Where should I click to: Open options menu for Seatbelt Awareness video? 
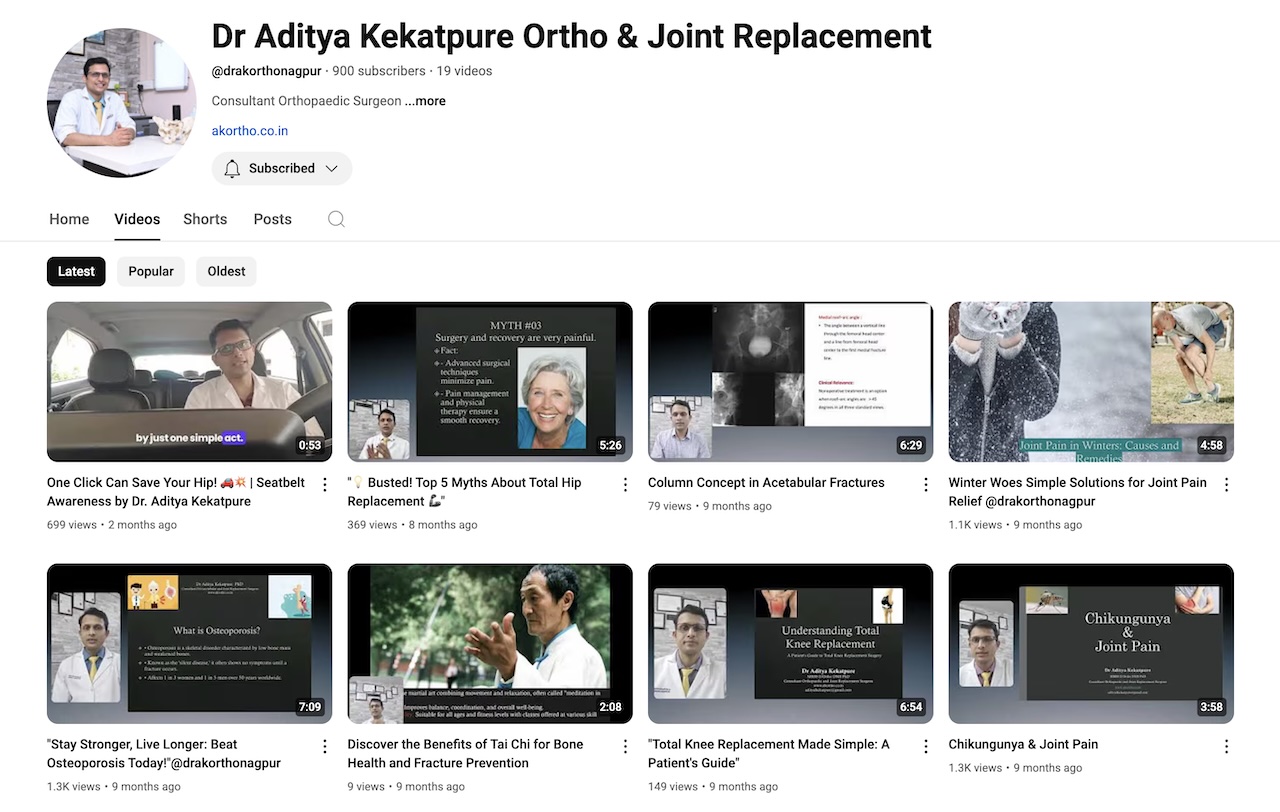pyautogui.click(x=324, y=485)
